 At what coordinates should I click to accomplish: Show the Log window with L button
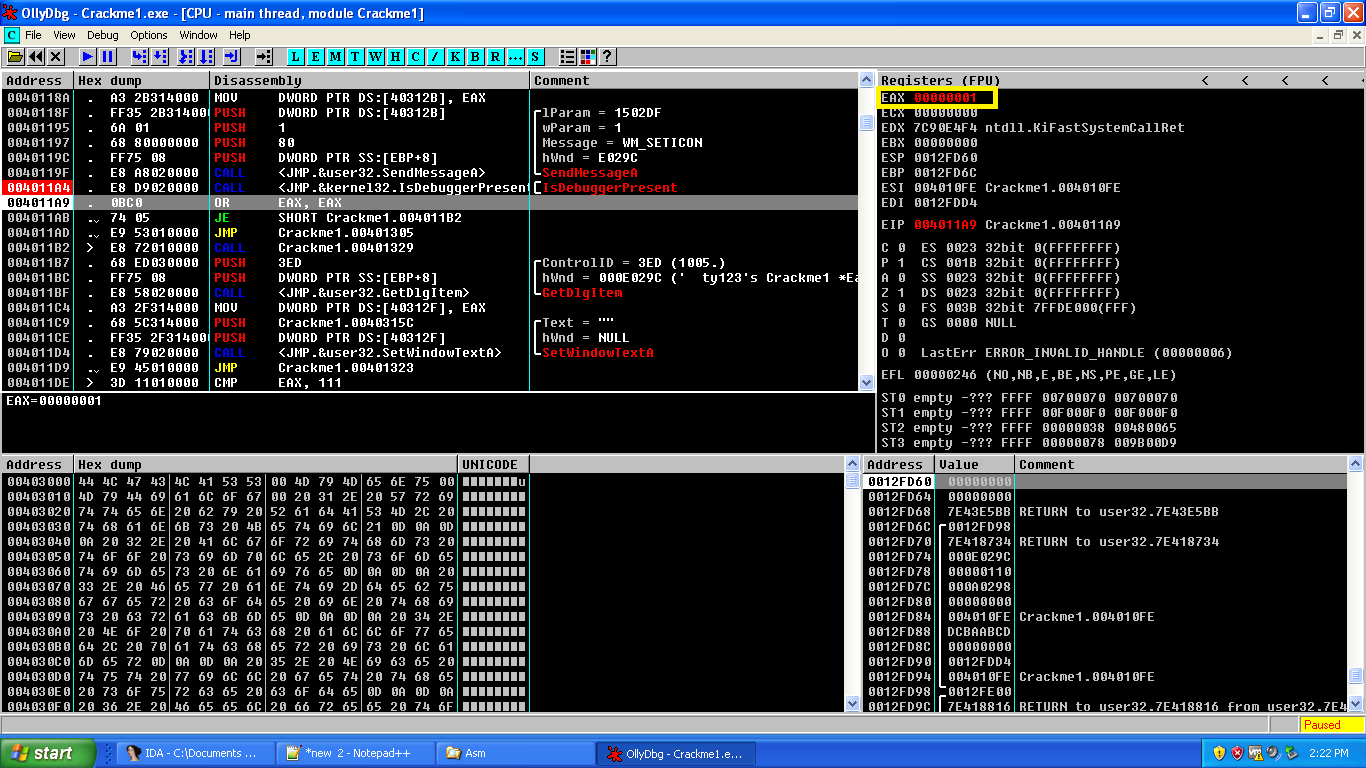tap(296, 57)
